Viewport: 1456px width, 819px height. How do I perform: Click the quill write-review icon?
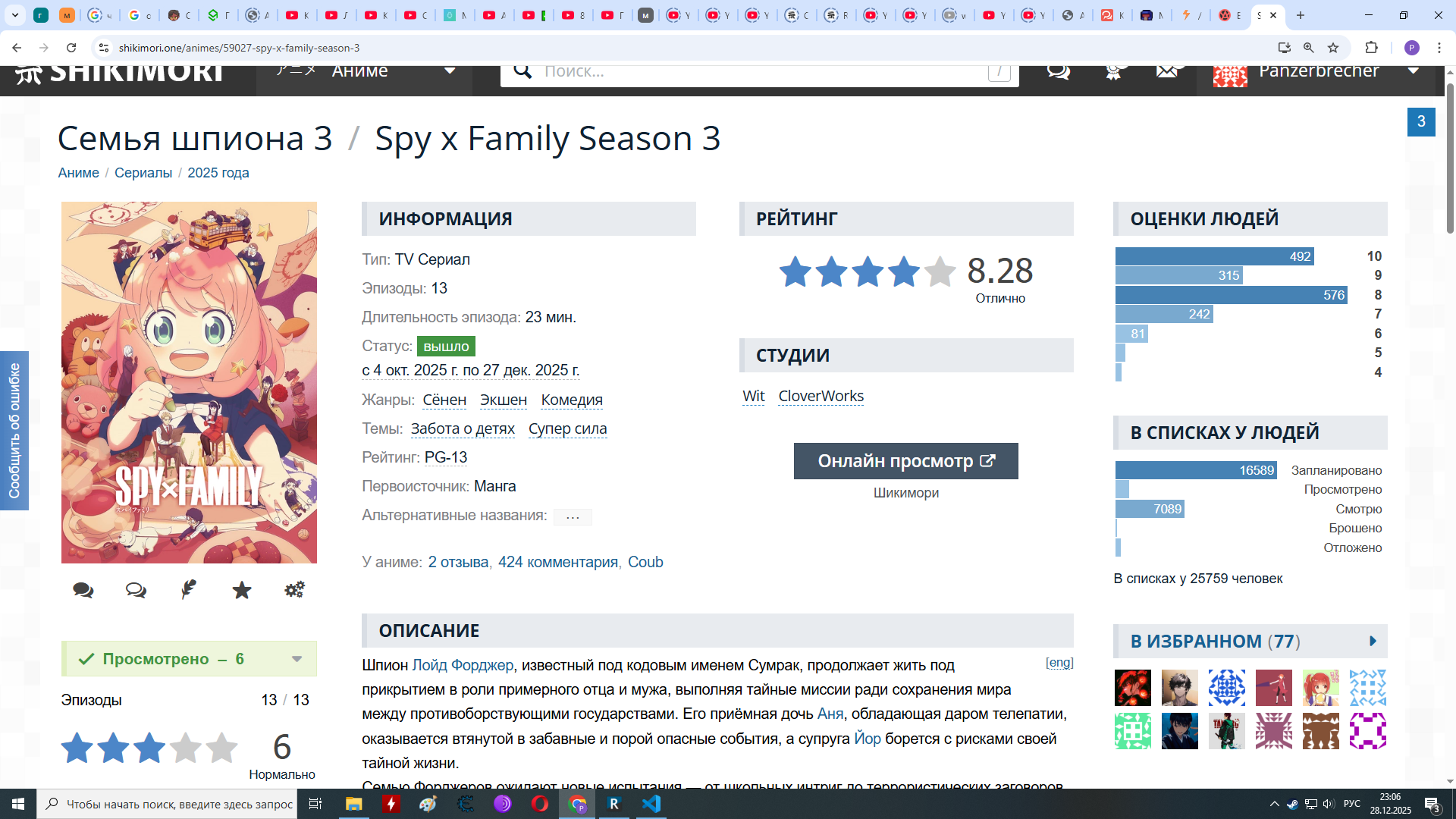click(x=189, y=590)
